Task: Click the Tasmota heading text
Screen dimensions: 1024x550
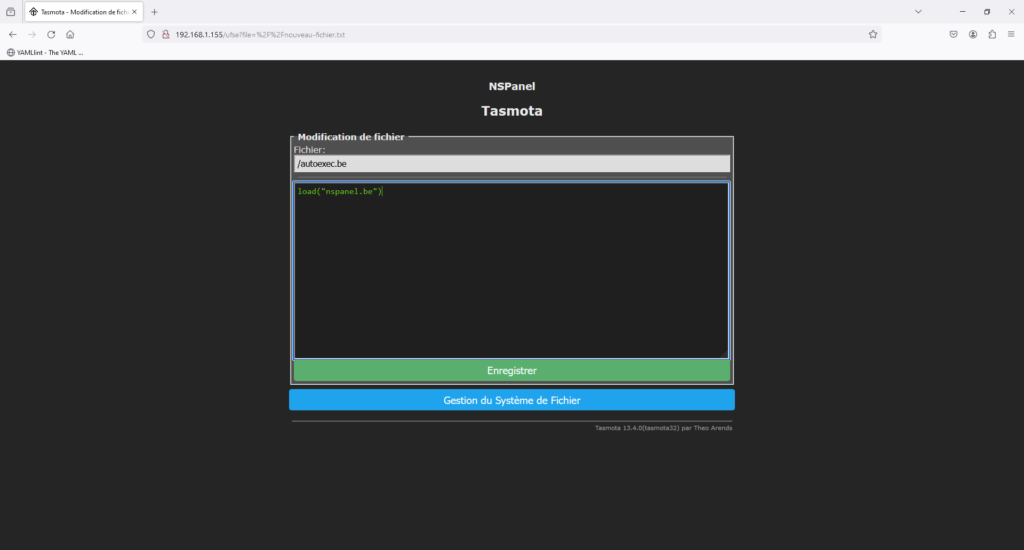Action: coord(511,111)
